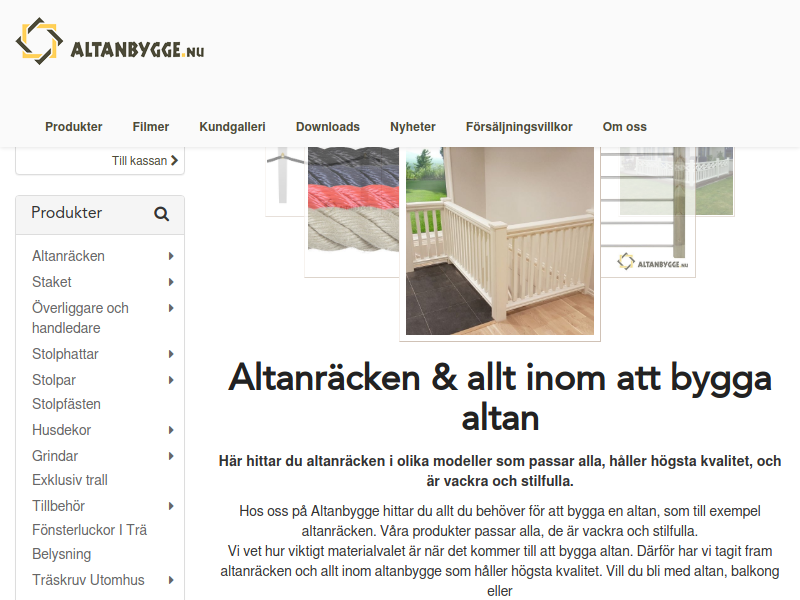Open the Husdekor category link

pos(61,430)
